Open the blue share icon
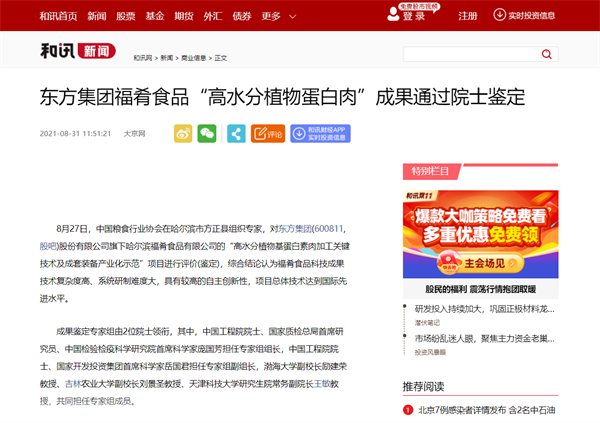Viewport: 600px width, 423px height. (236, 134)
